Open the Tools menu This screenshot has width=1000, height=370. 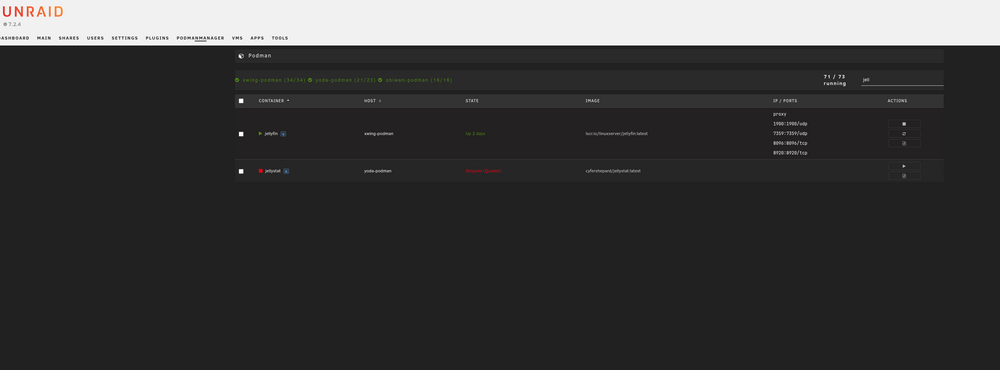click(280, 38)
